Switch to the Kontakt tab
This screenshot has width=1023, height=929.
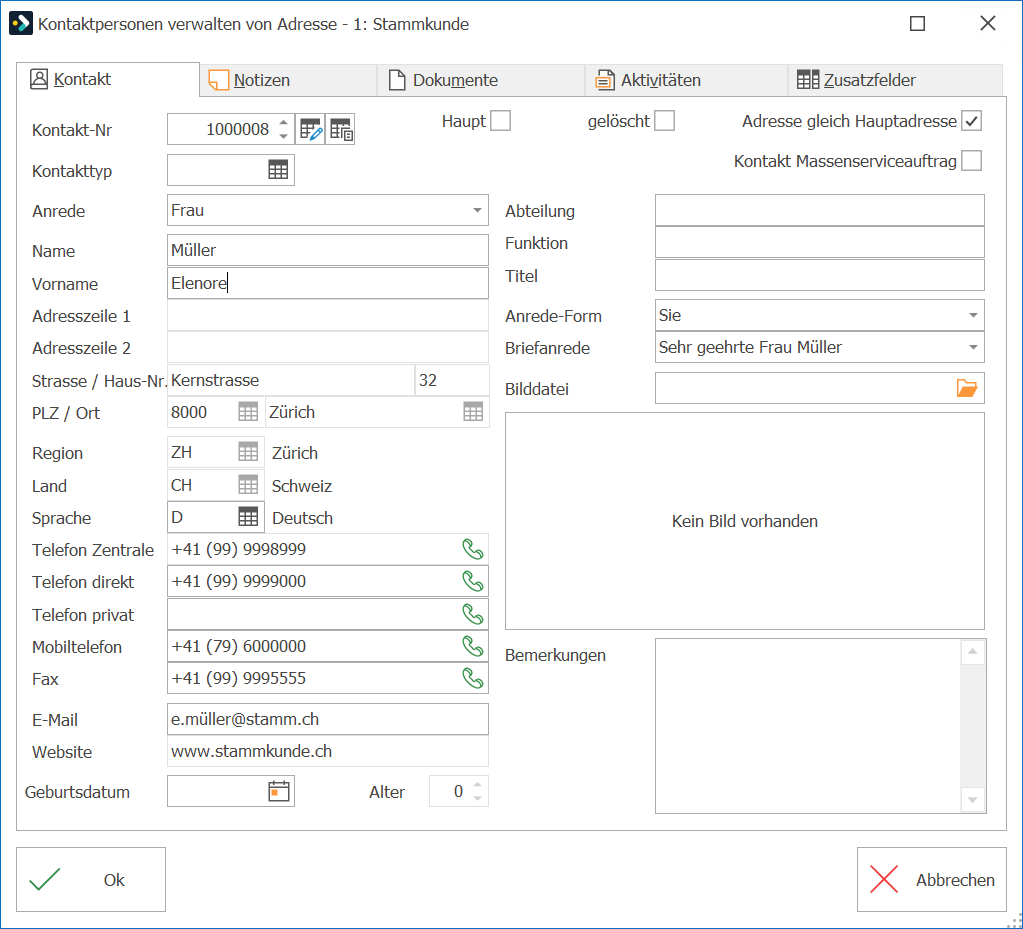[x=108, y=80]
